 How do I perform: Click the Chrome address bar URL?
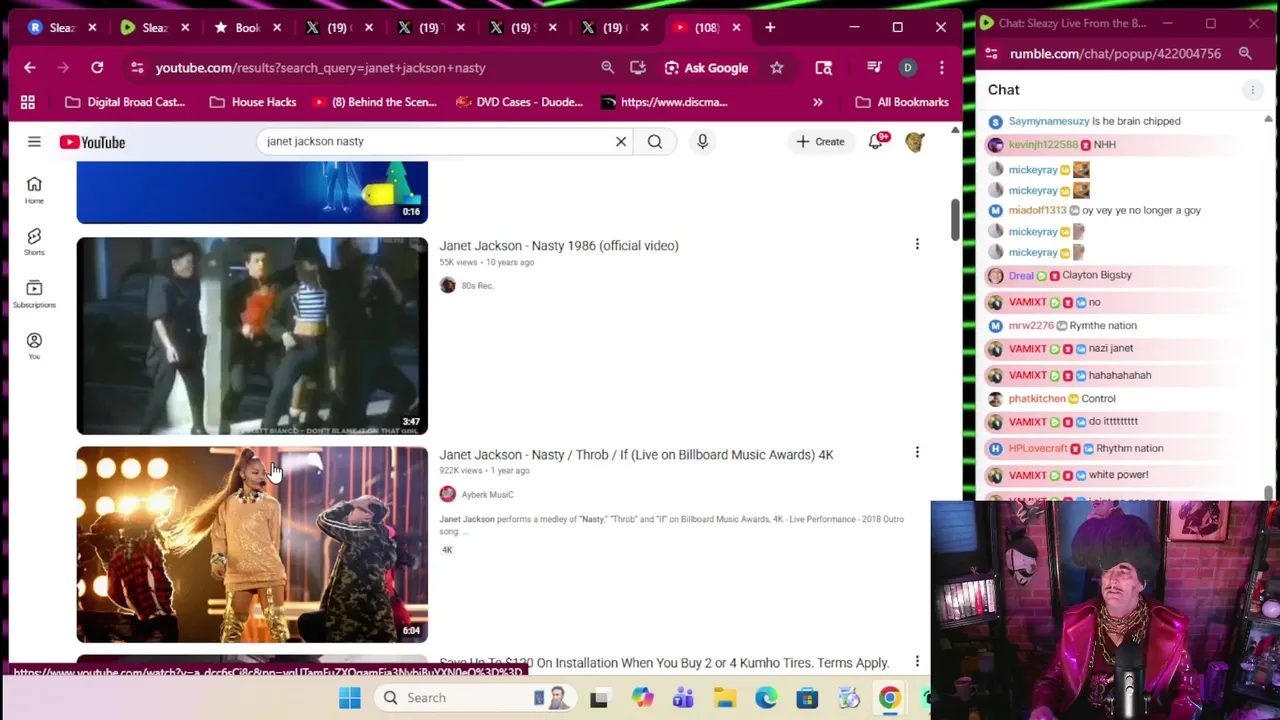[320, 67]
